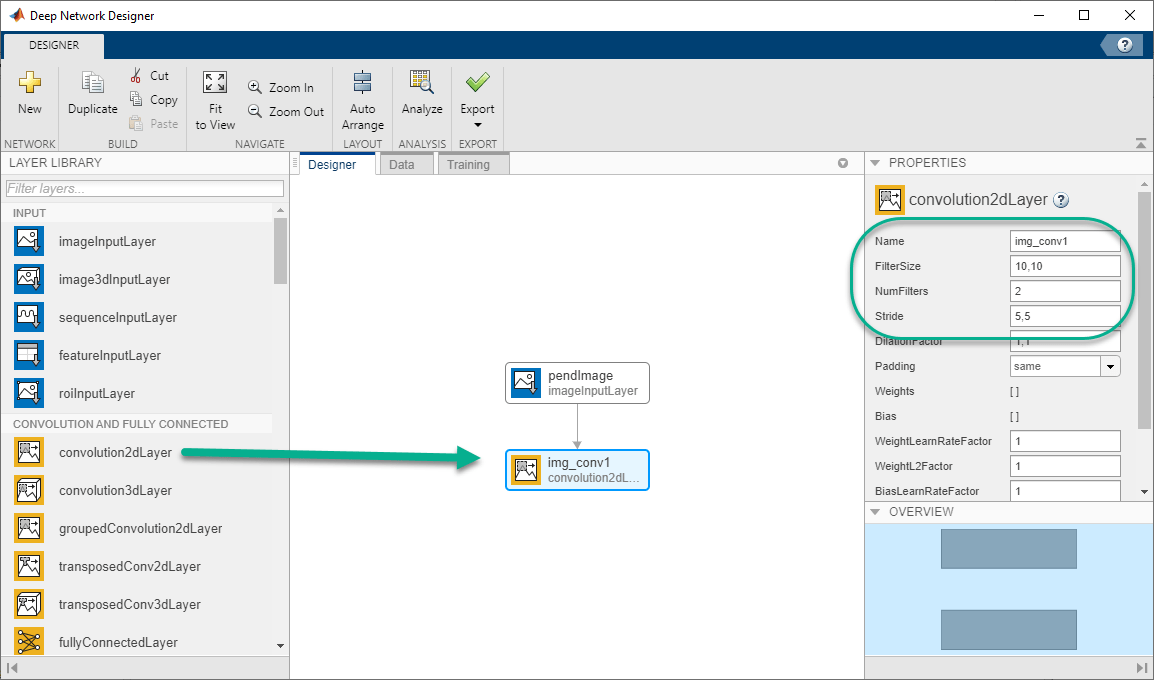The image size is (1154, 680).
Task: Select sequenceInputLayer icon in library
Action: (29, 317)
